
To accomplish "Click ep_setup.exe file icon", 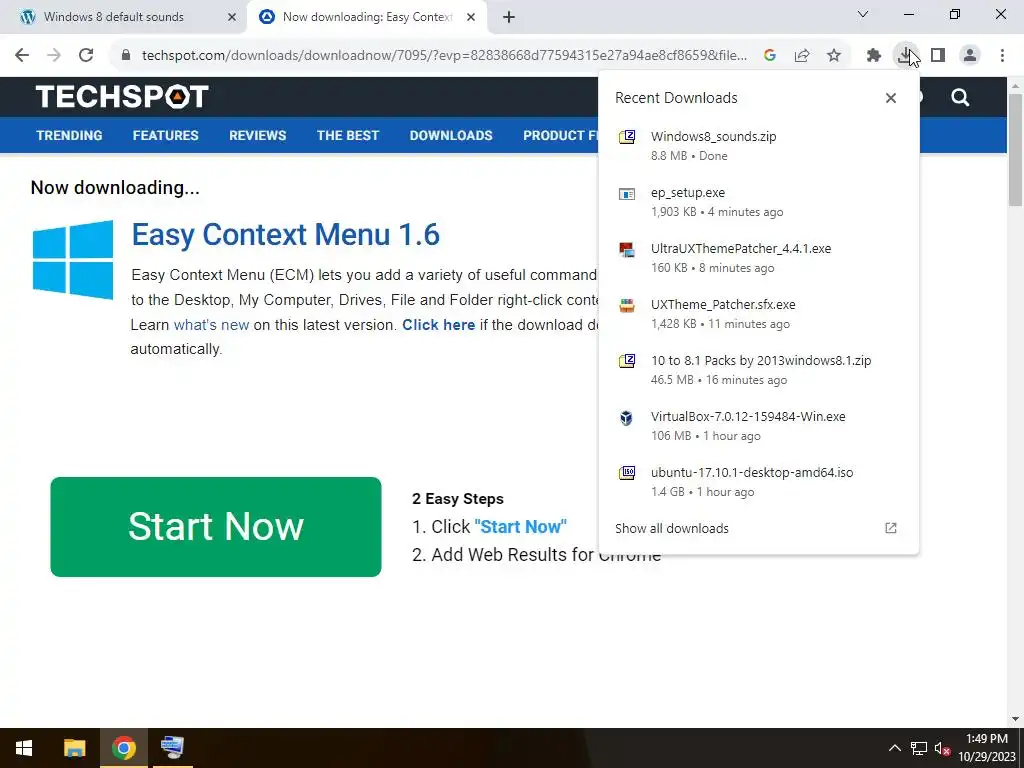I will coord(627,193).
